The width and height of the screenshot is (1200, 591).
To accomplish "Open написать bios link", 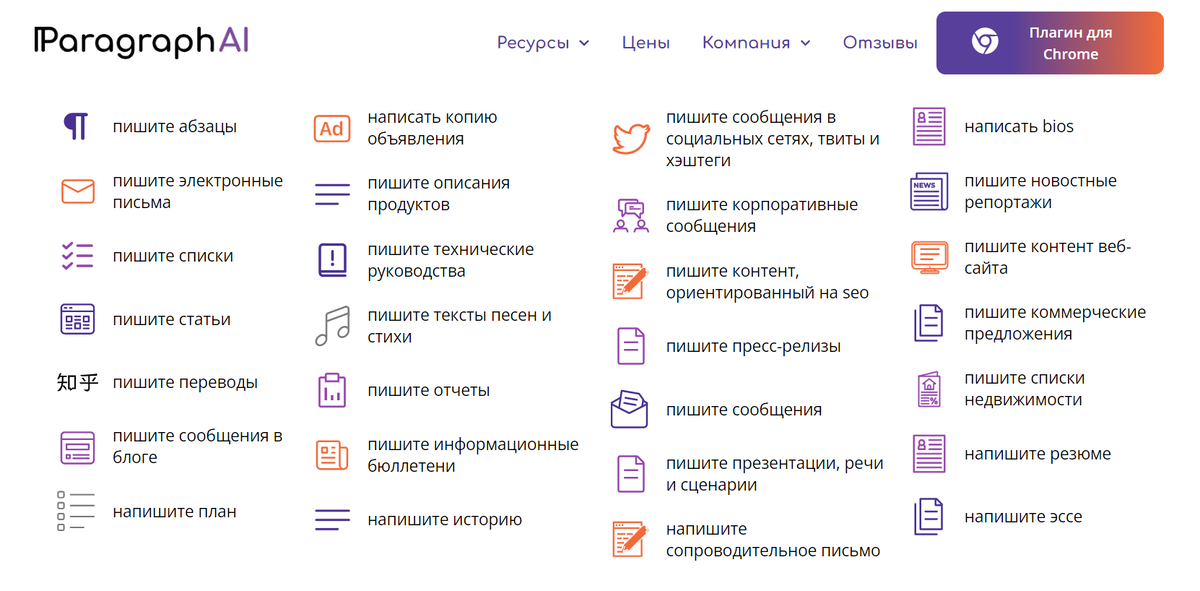I will (1019, 127).
